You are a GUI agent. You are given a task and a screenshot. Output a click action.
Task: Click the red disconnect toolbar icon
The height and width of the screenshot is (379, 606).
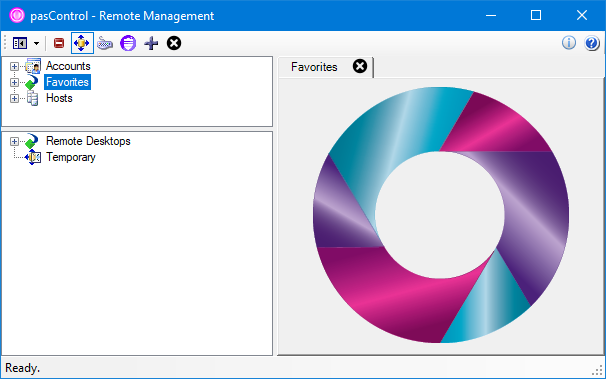59,43
